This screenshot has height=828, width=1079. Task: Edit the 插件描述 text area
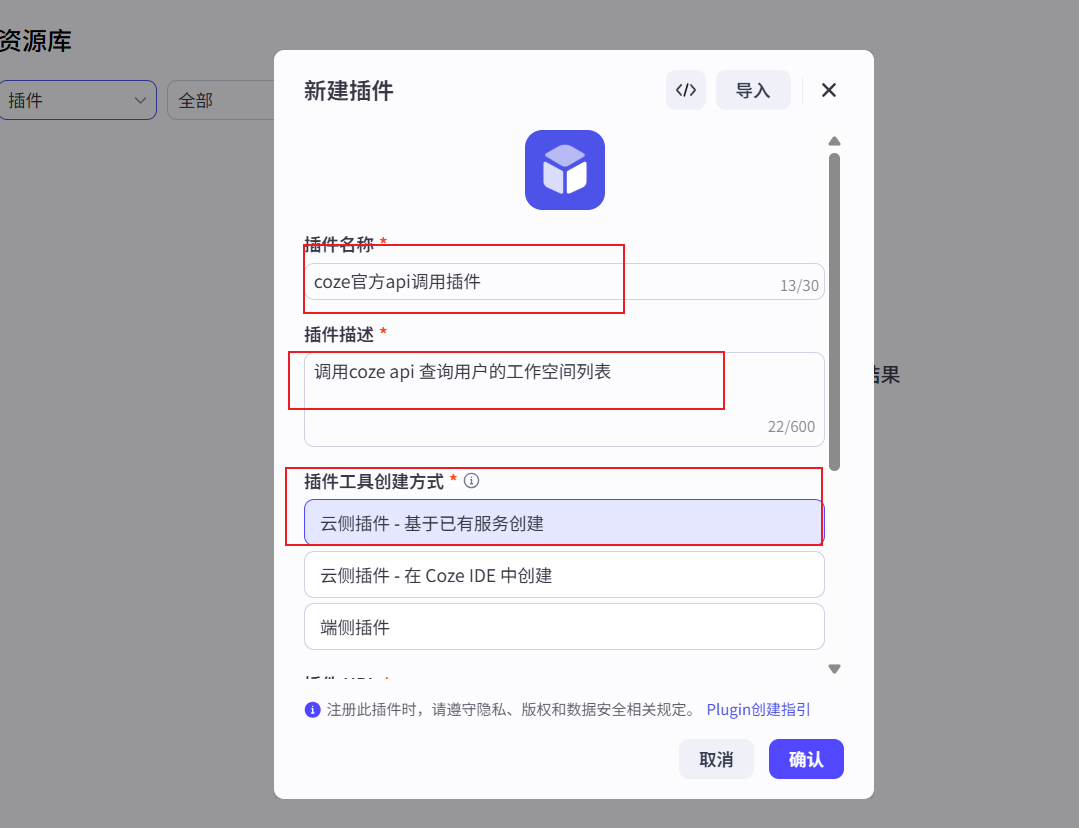pyautogui.click(x=564, y=399)
